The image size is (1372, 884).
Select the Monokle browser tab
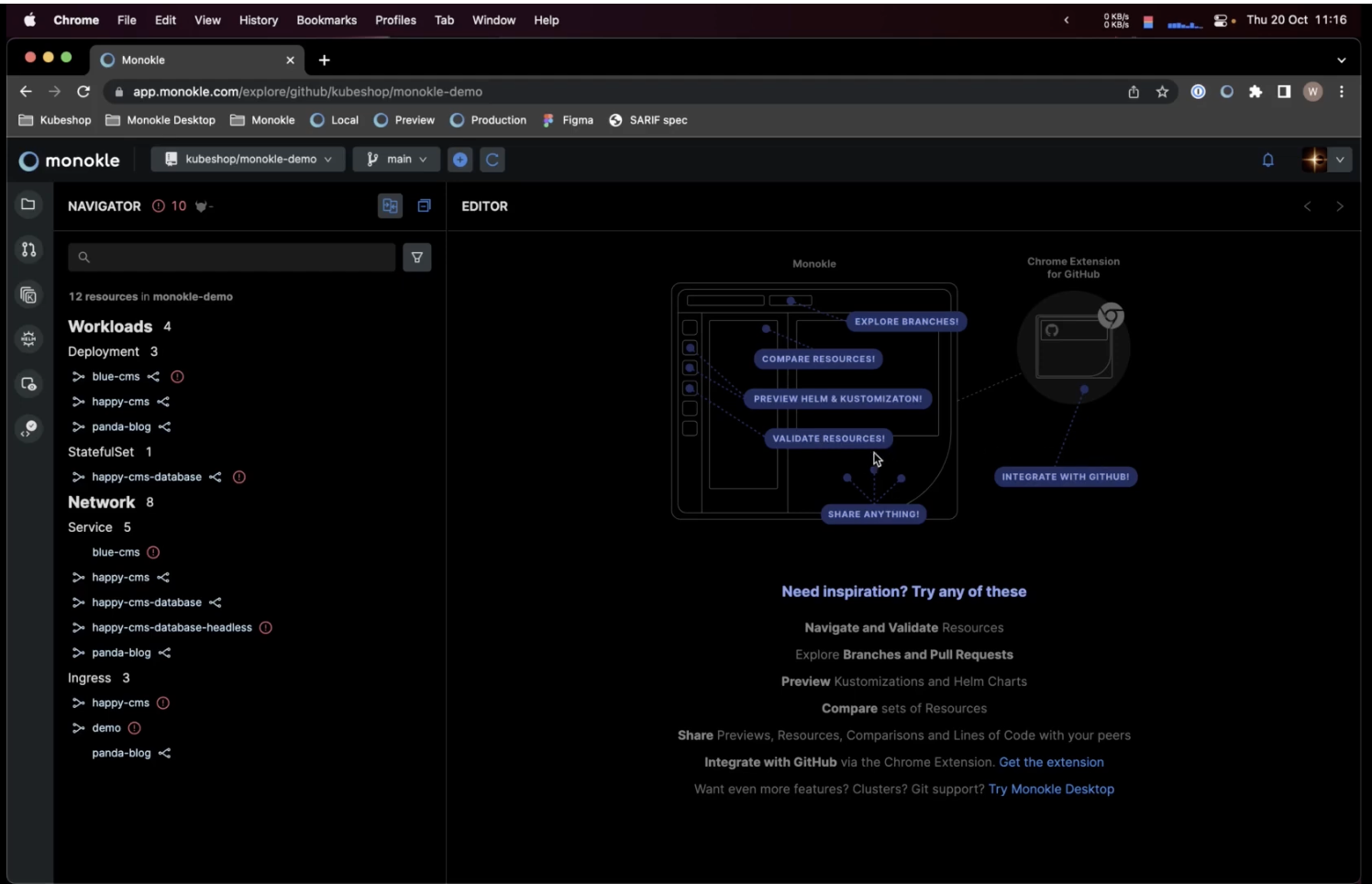click(x=197, y=61)
